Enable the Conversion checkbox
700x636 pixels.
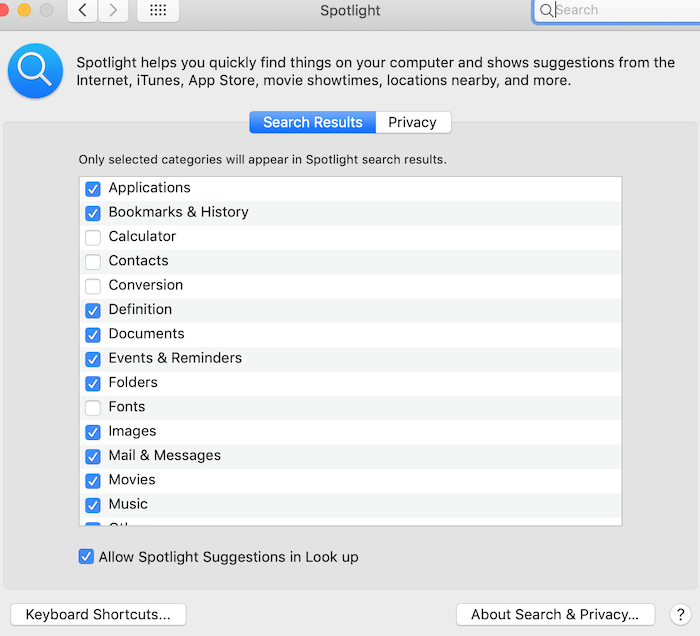pyautogui.click(x=93, y=286)
